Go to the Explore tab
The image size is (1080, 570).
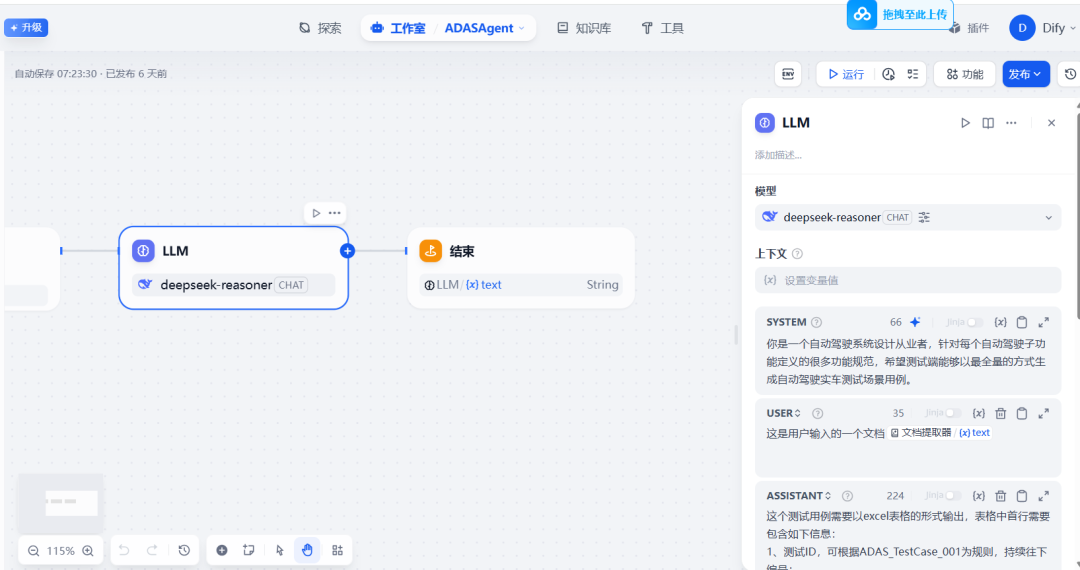320,28
